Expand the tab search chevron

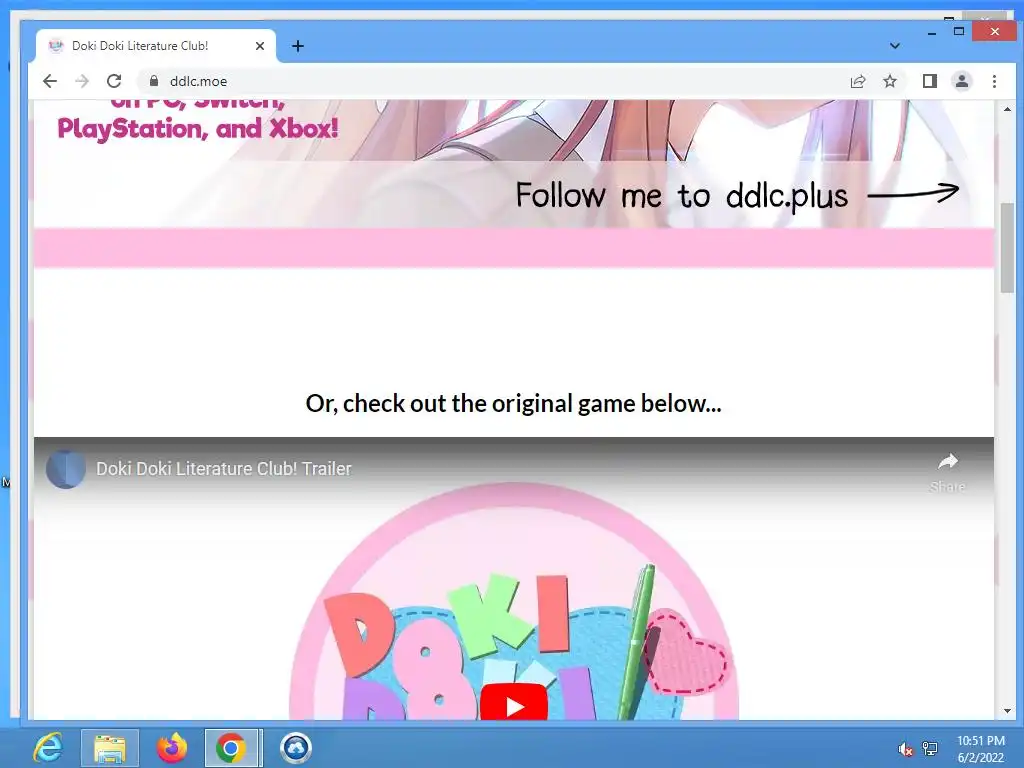(x=895, y=46)
